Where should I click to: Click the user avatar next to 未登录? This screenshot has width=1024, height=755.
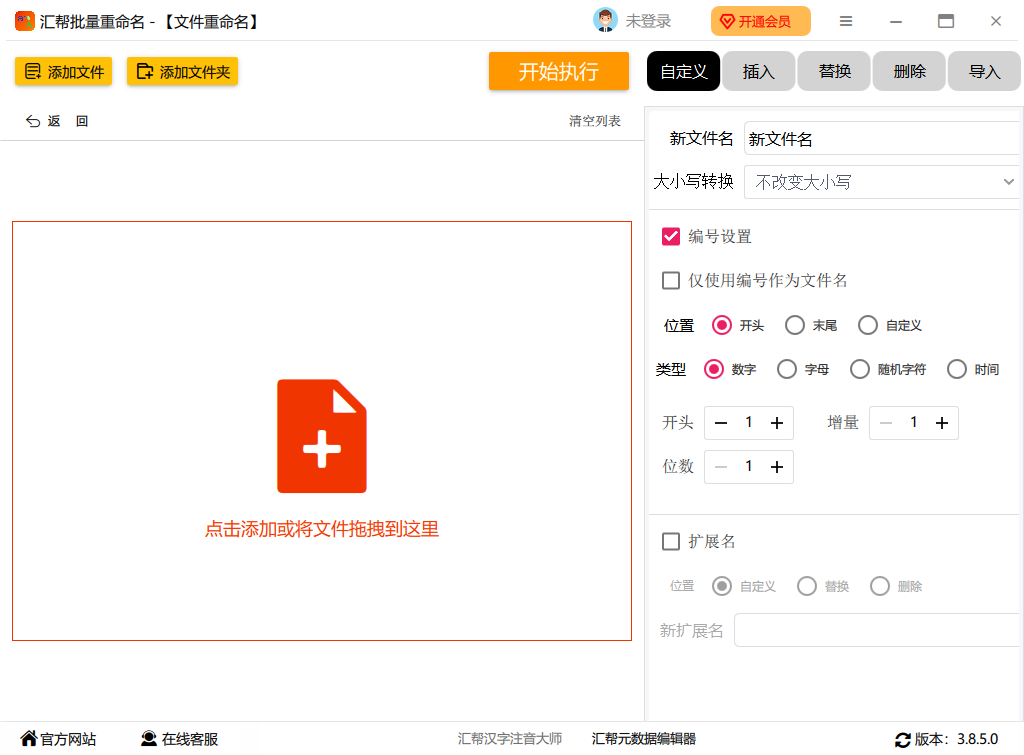604,19
